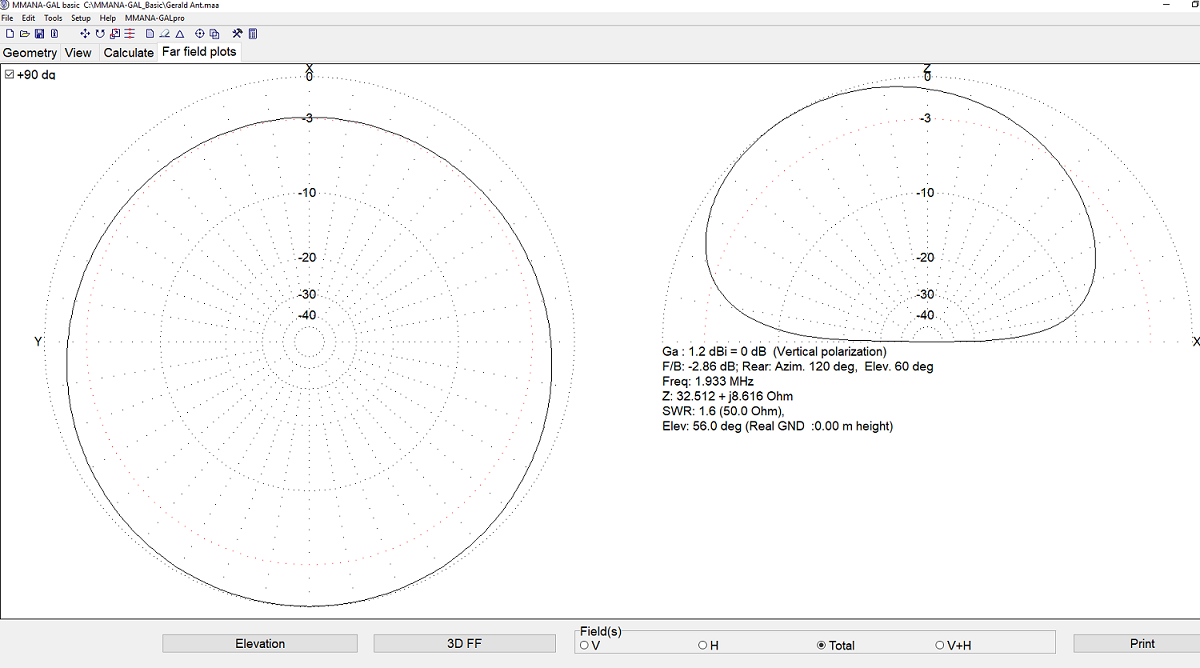The width and height of the screenshot is (1200, 668).
Task: Select the H field radio button
Action: [x=703, y=646]
